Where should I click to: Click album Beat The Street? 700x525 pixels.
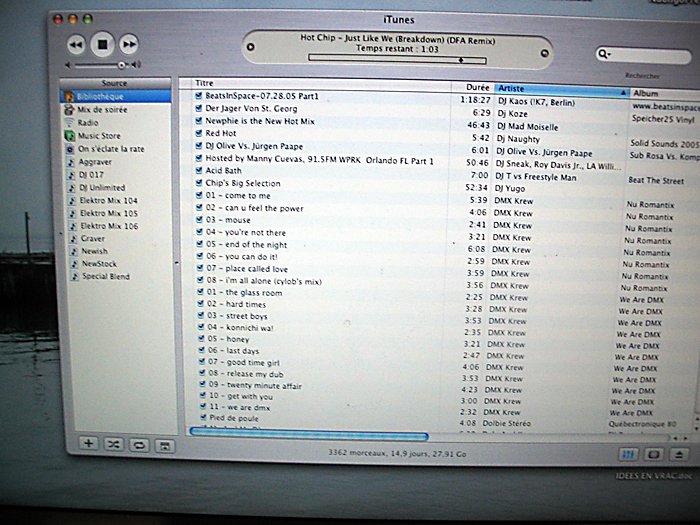coord(656,181)
